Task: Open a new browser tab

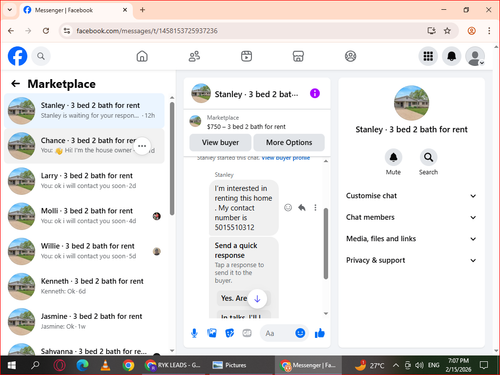Action: click(142, 10)
